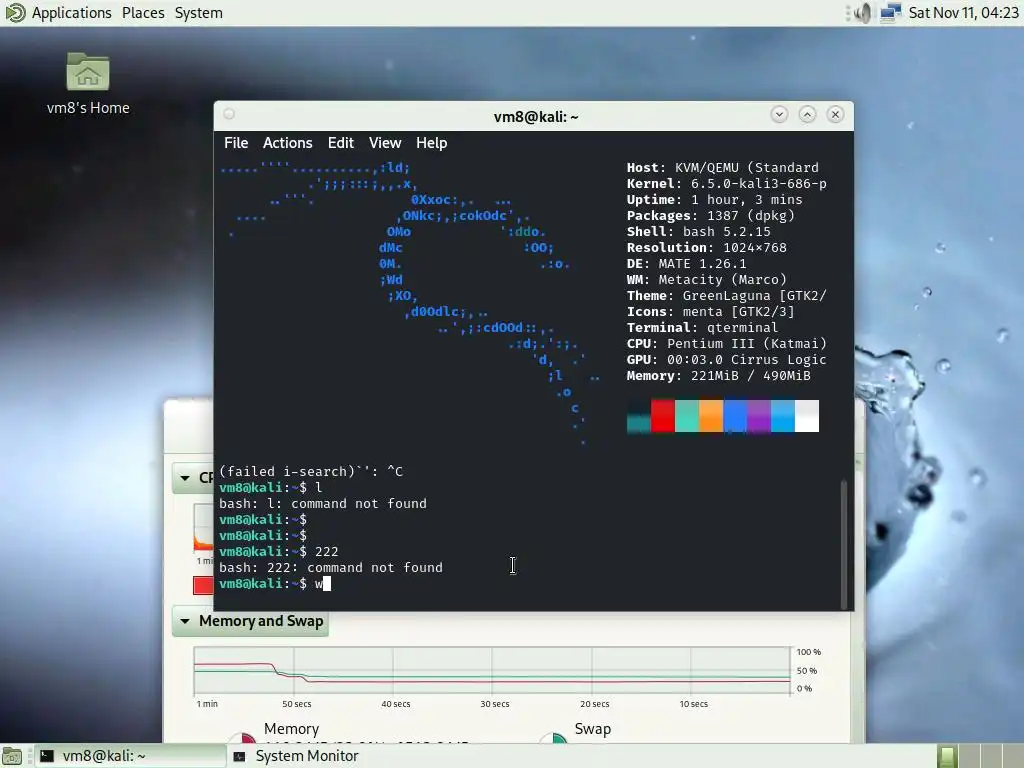Image resolution: width=1024 pixels, height=768 pixels.
Task: Open the MATE Applications menu logo icon
Action: coord(14,12)
